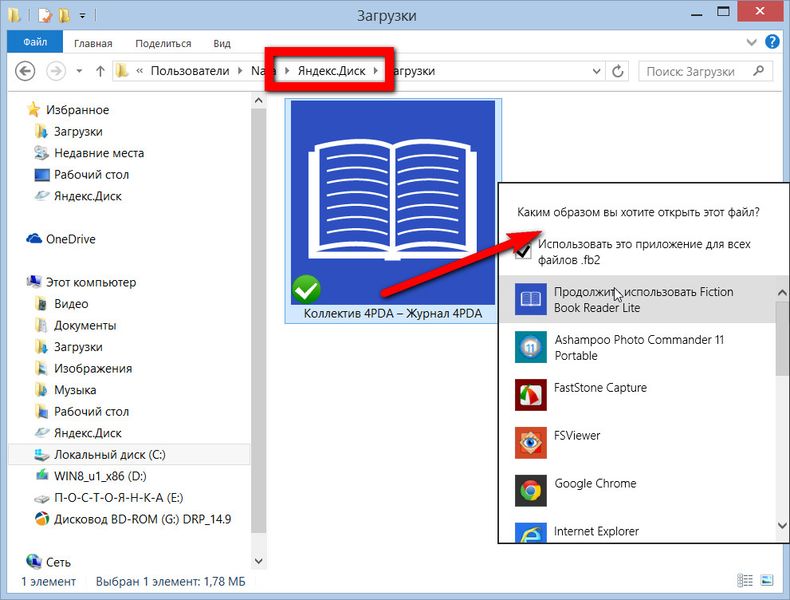Select the FSViewer app icon

coord(531,443)
